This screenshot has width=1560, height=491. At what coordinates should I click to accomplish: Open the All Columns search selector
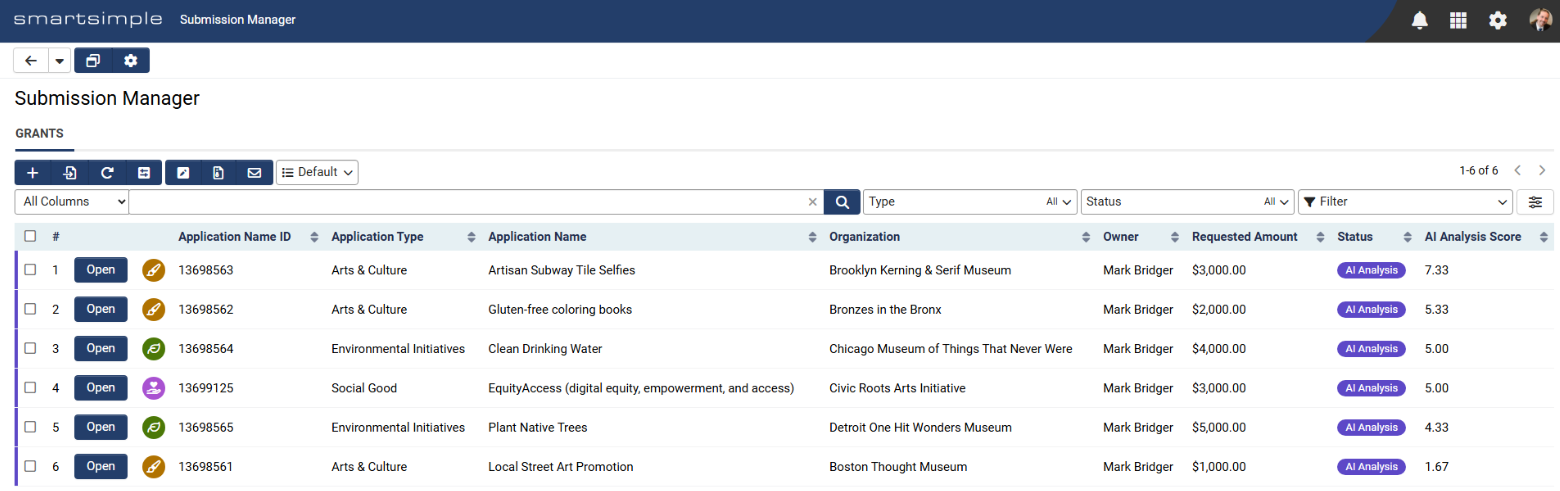72,201
